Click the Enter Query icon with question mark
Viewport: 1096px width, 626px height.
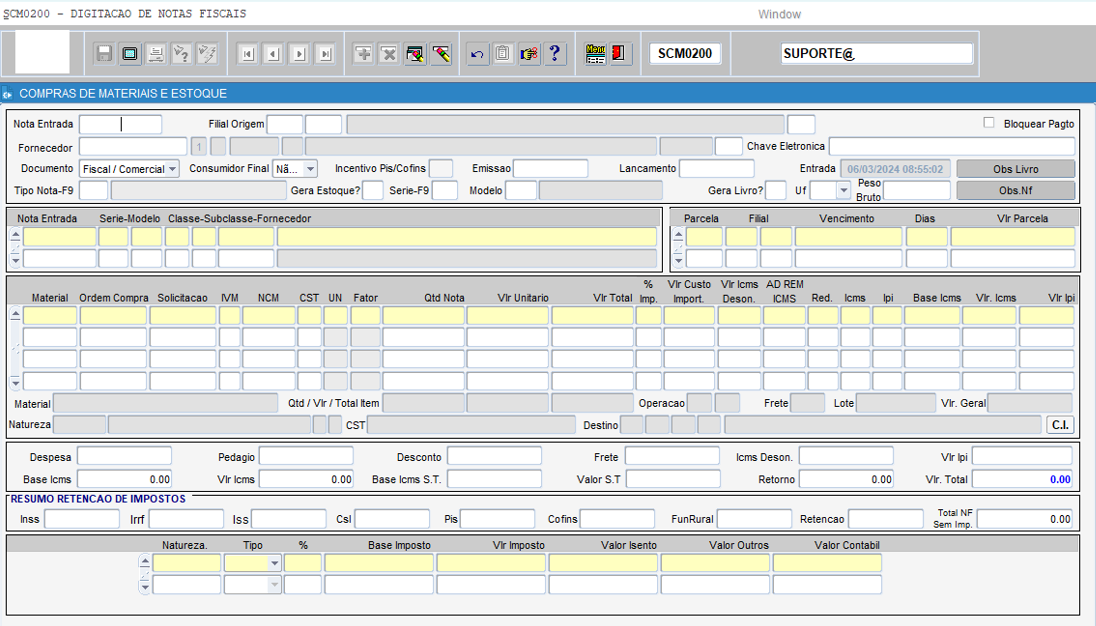182,54
